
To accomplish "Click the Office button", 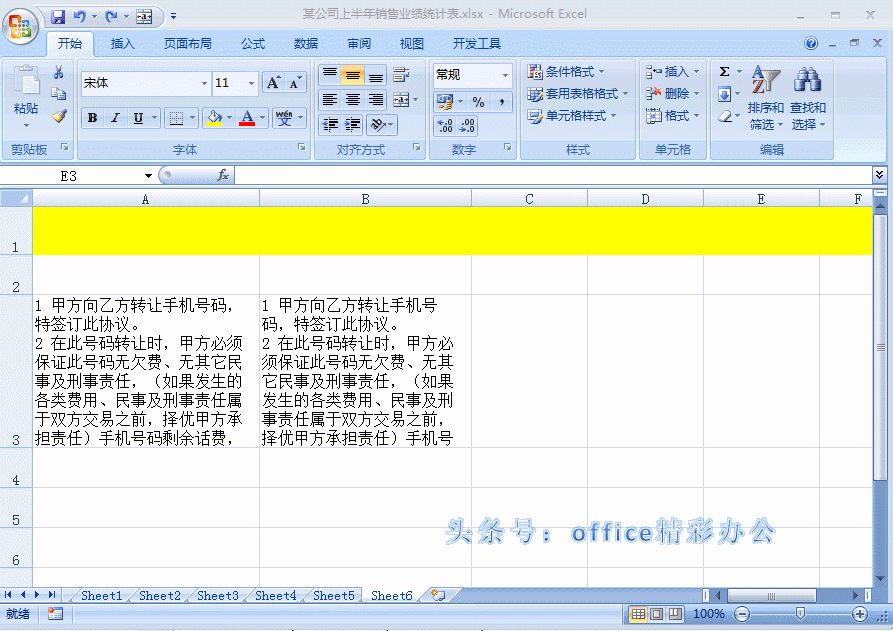I will pyautogui.click(x=21, y=26).
